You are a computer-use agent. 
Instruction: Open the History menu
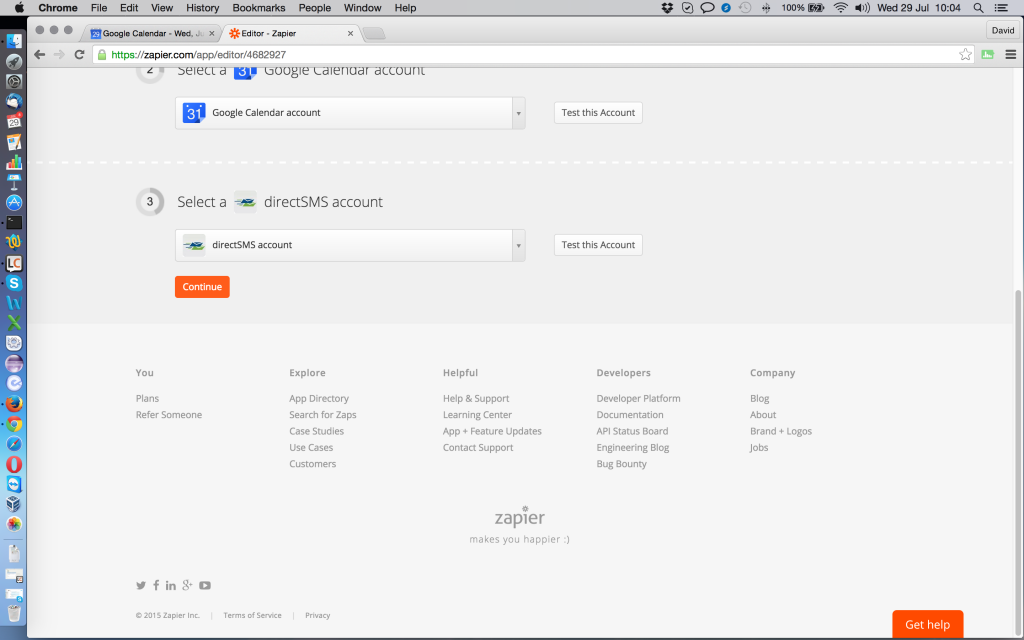202,8
